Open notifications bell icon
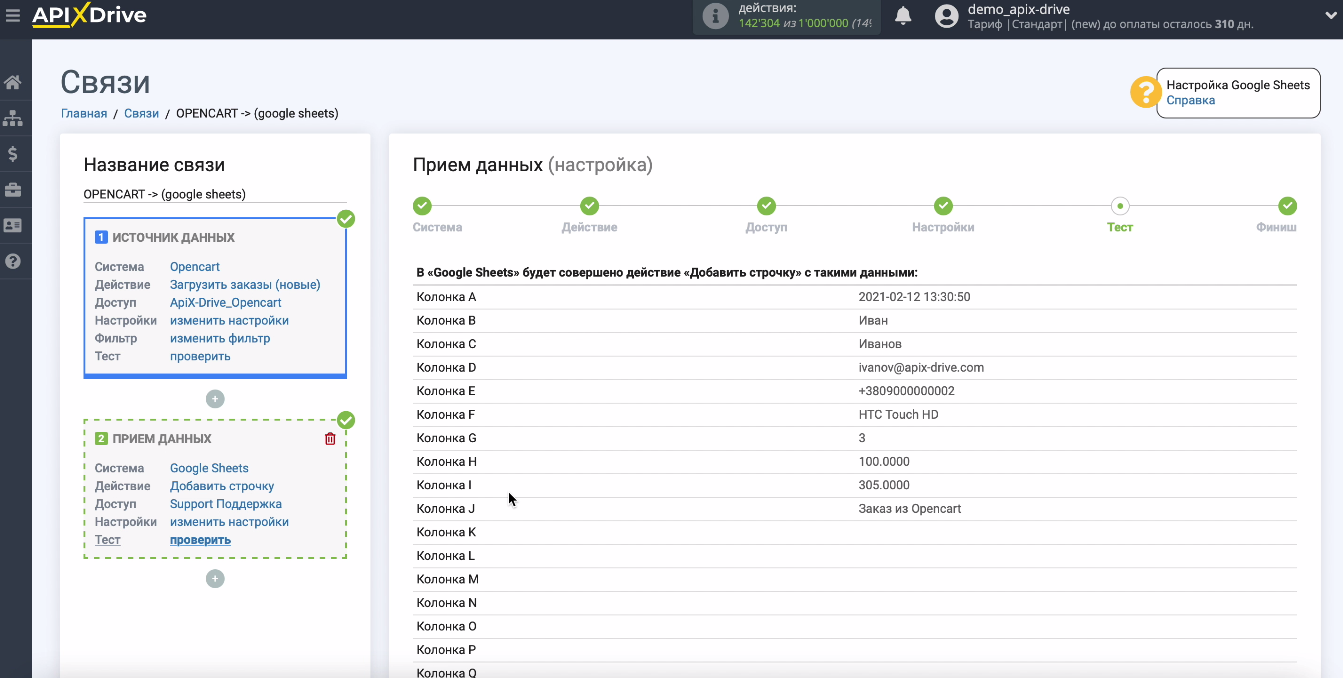The width and height of the screenshot is (1343, 678). tap(903, 16)
